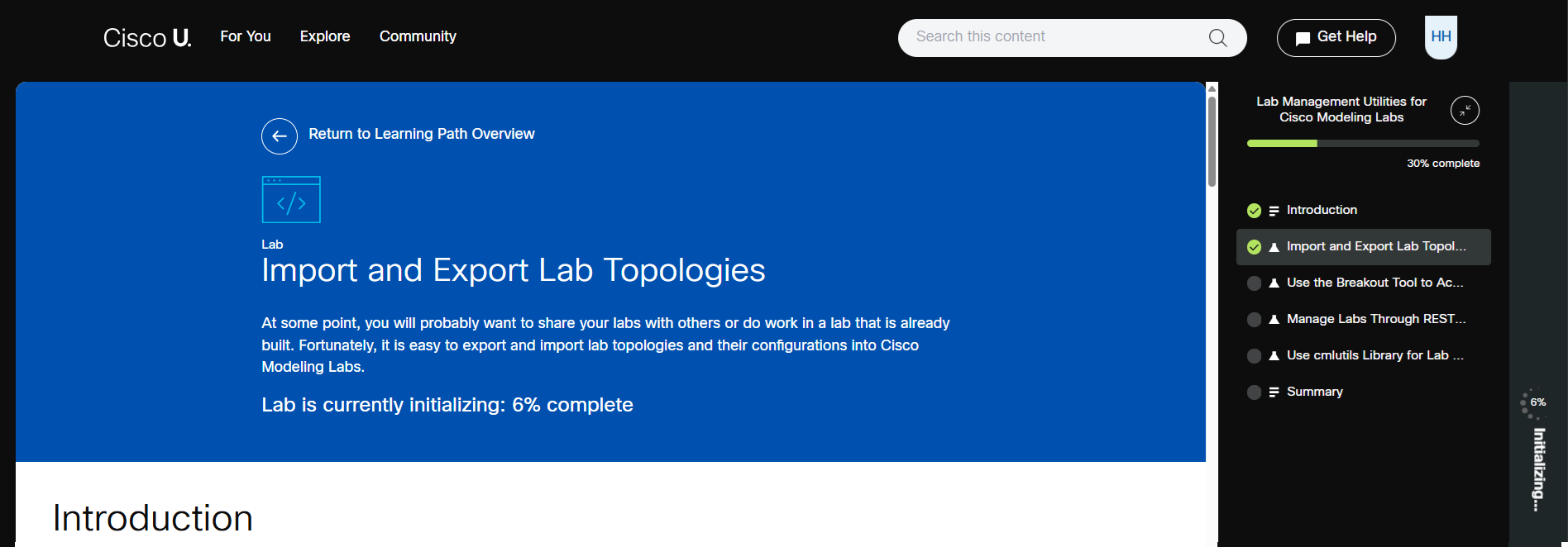This screenshot has width=1568, height=547.
Task: Click the Manage Labs Through REST status circle
Action: (x=1254, y=320)
